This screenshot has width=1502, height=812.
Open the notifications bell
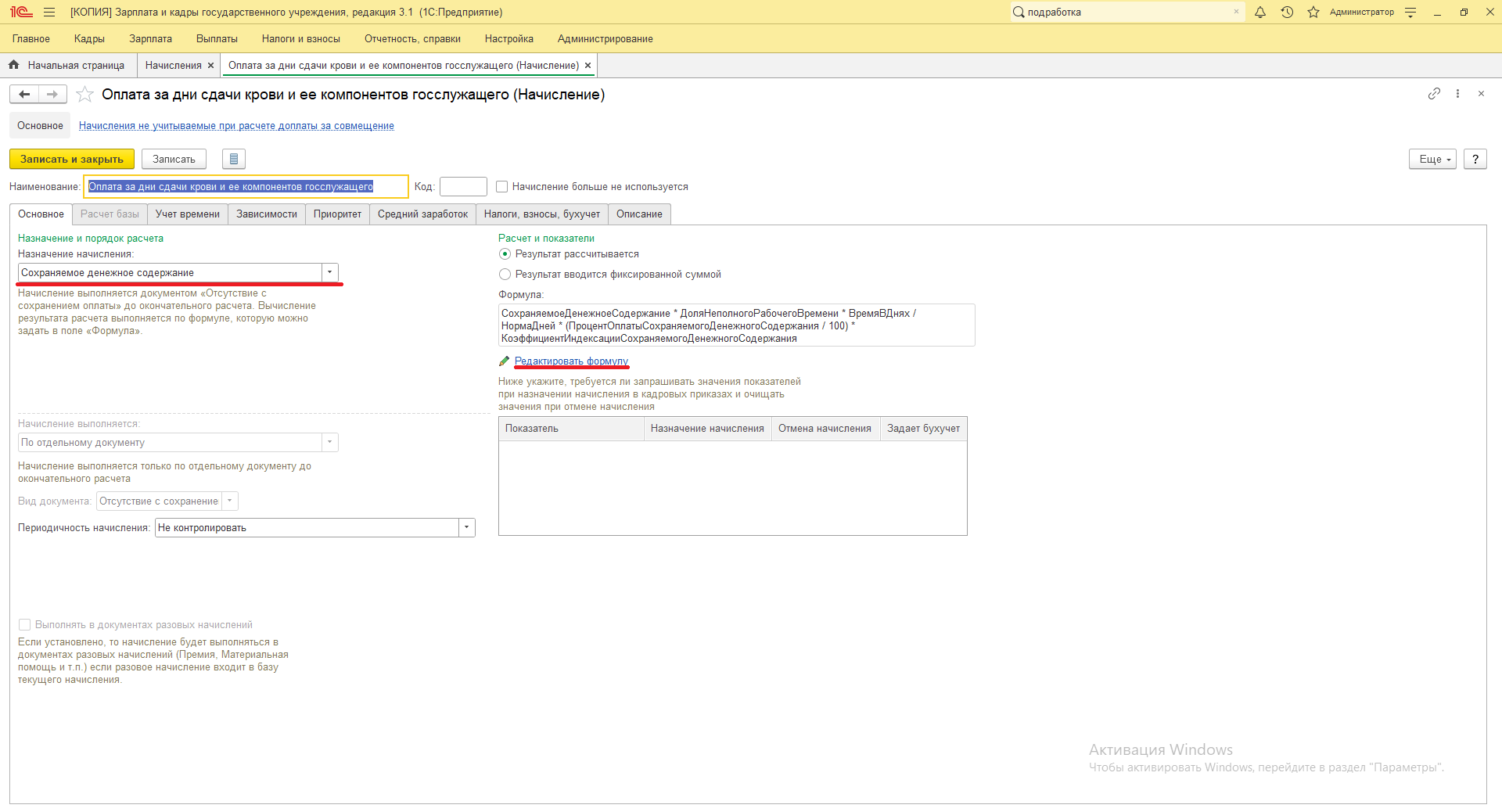(x=1260, y=12)
